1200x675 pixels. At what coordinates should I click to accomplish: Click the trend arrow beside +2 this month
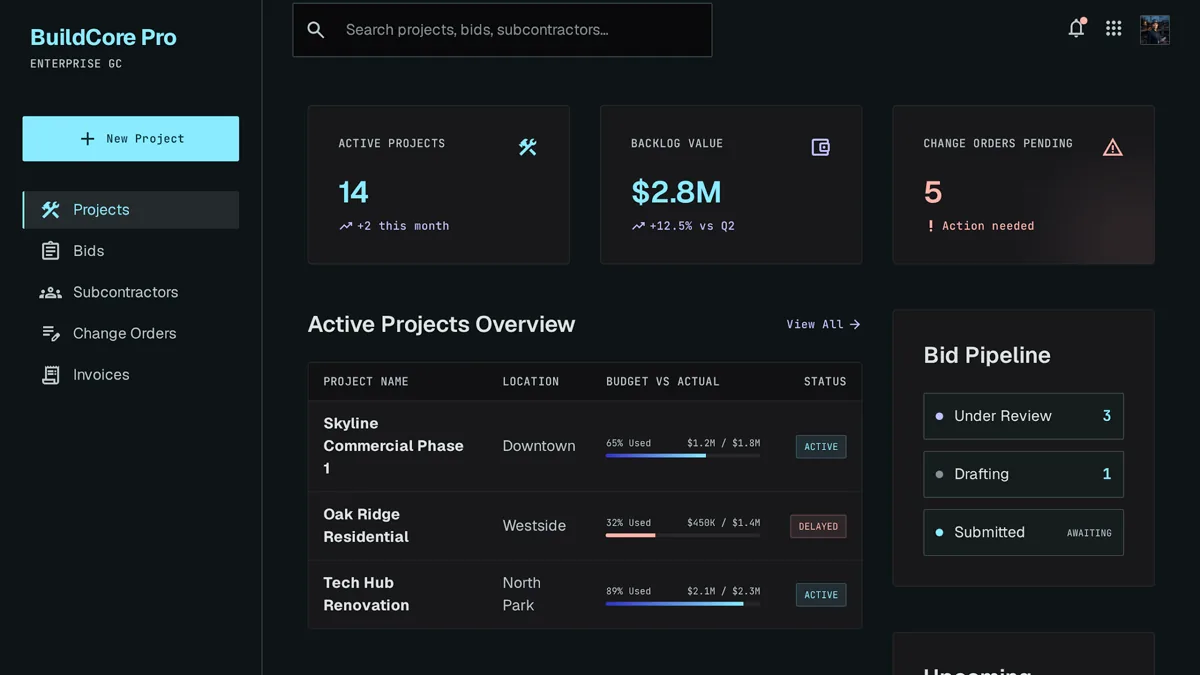(345, 226)
